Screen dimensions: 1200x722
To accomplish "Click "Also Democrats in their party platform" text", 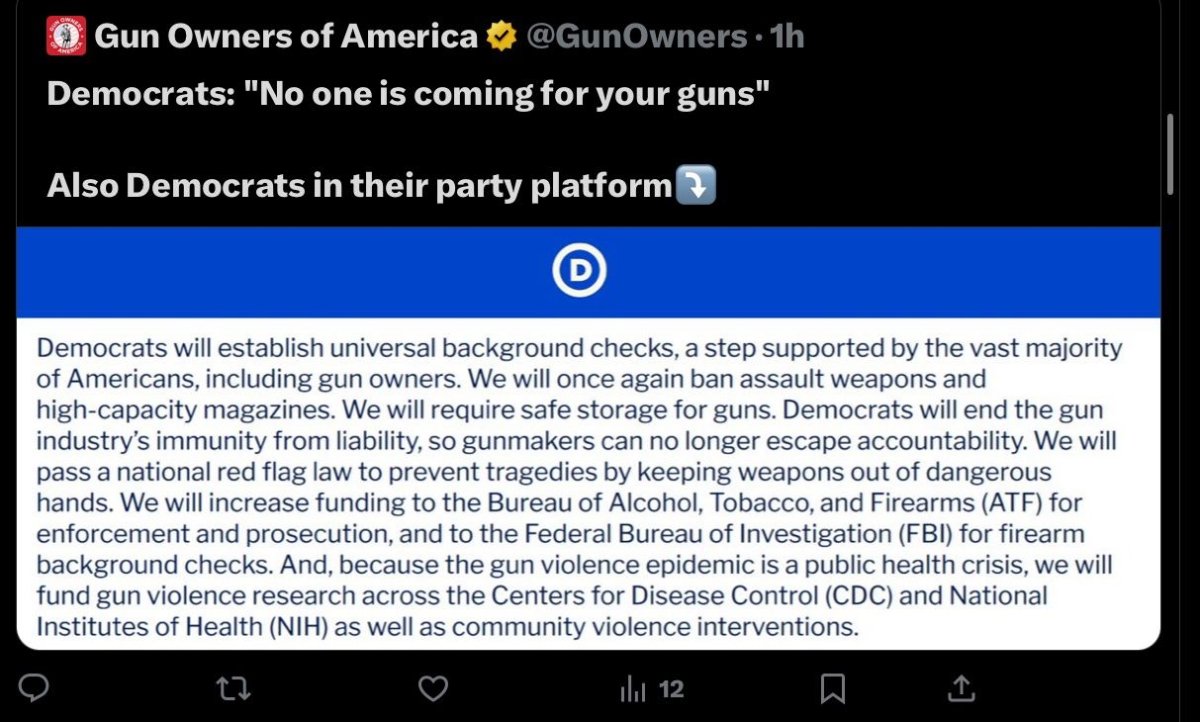I will [x=360, y=186].
